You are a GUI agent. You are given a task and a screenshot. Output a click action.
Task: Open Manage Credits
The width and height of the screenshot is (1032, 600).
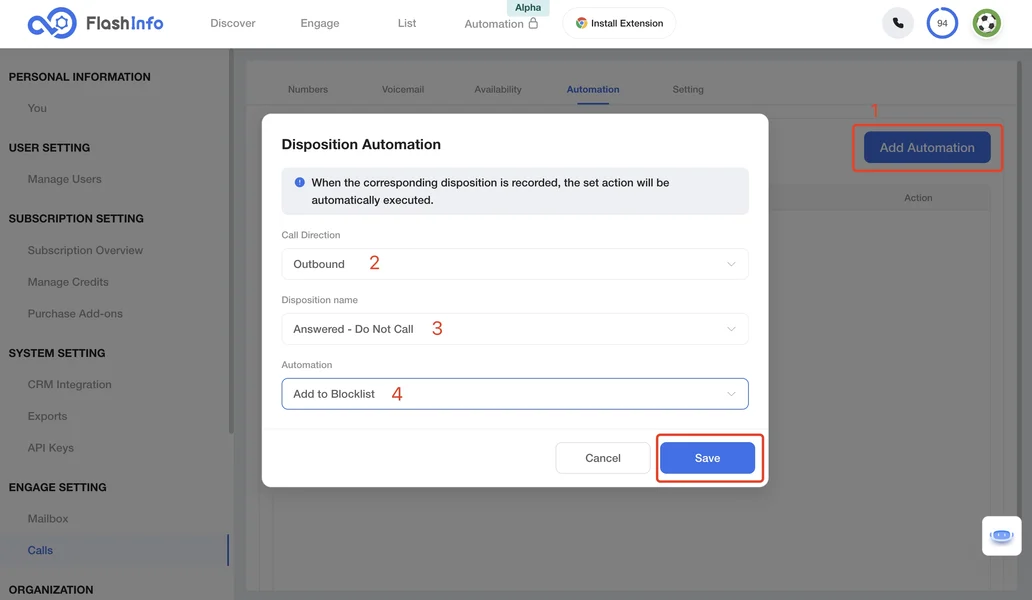click(x=68, y=282)
